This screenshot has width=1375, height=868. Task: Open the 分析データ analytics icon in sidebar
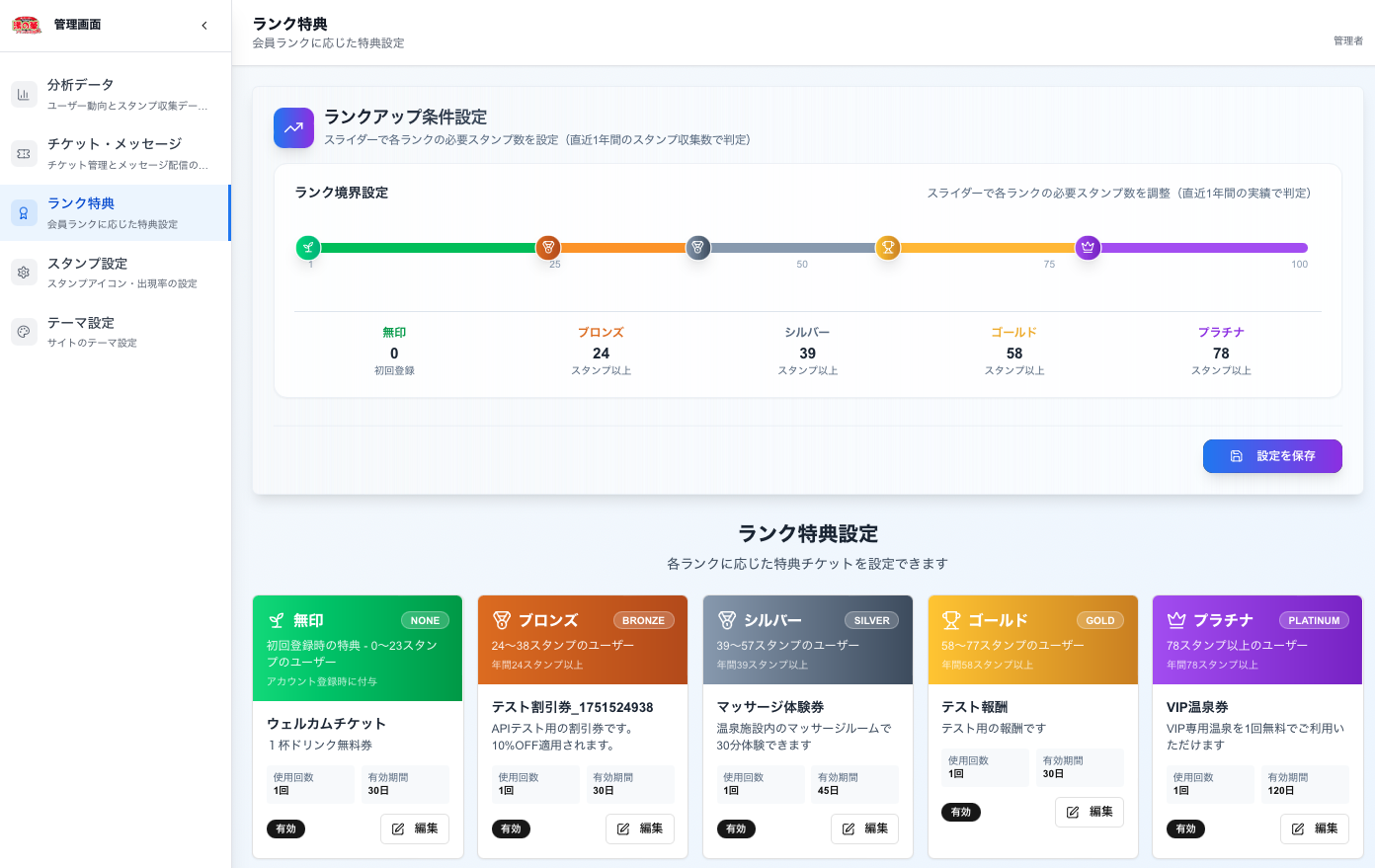pos(23,93)
